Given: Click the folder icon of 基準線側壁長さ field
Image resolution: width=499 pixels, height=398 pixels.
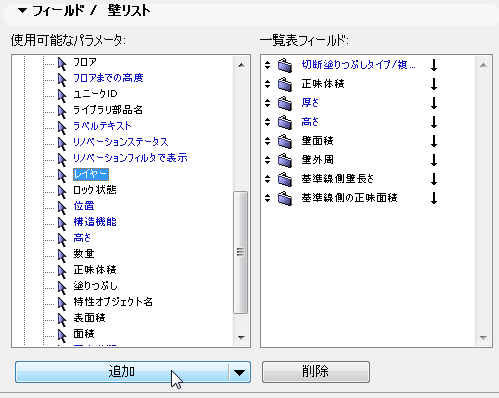Looking at the screenshot, I should coord(285,179).
